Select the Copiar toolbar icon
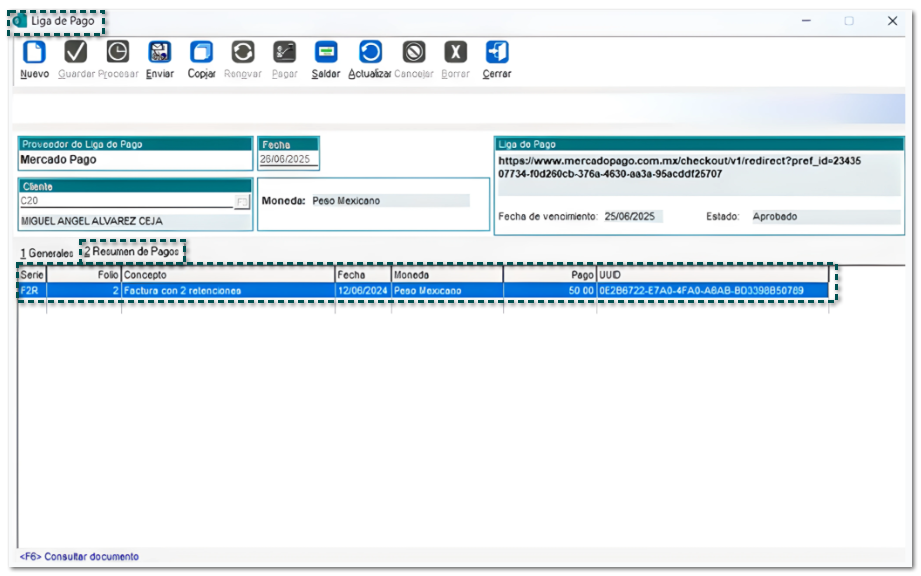Image resolution: width=921 pixels, height=576 pixels. click(x=201, y=53)
